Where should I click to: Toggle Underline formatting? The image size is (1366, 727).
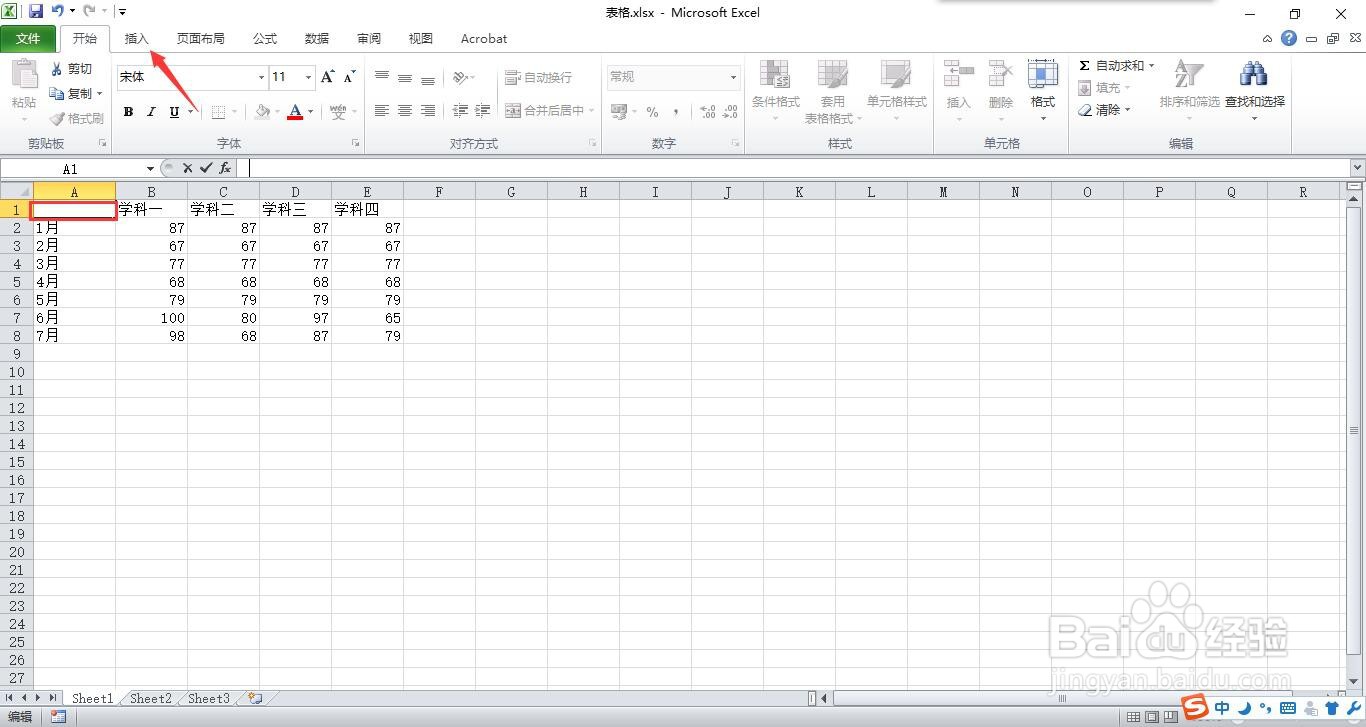coord(174,112)
